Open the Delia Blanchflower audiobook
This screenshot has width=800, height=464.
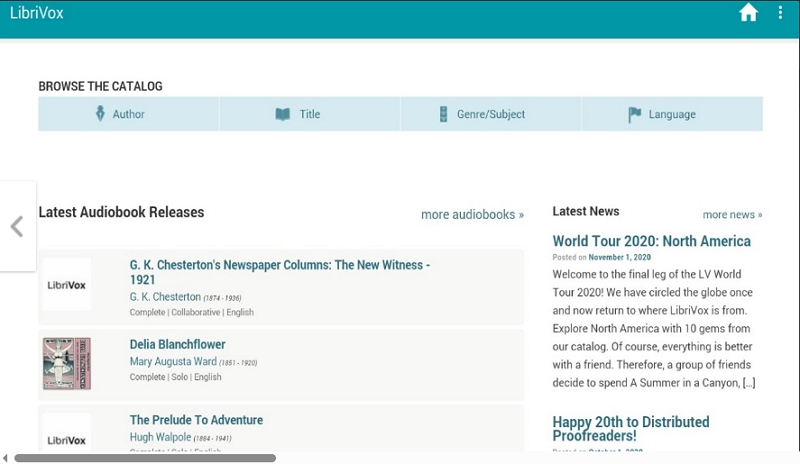[x=177, y=344]
